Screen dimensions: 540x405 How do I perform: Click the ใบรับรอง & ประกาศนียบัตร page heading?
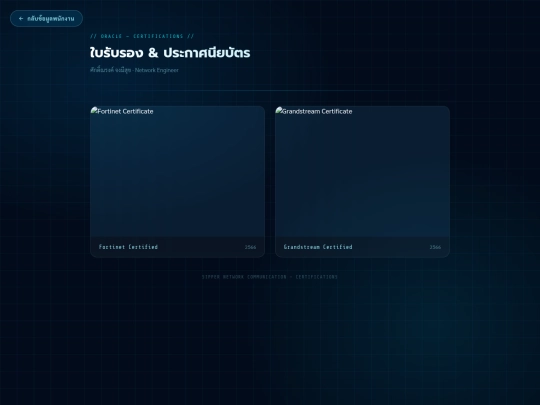tap(170, 53)
